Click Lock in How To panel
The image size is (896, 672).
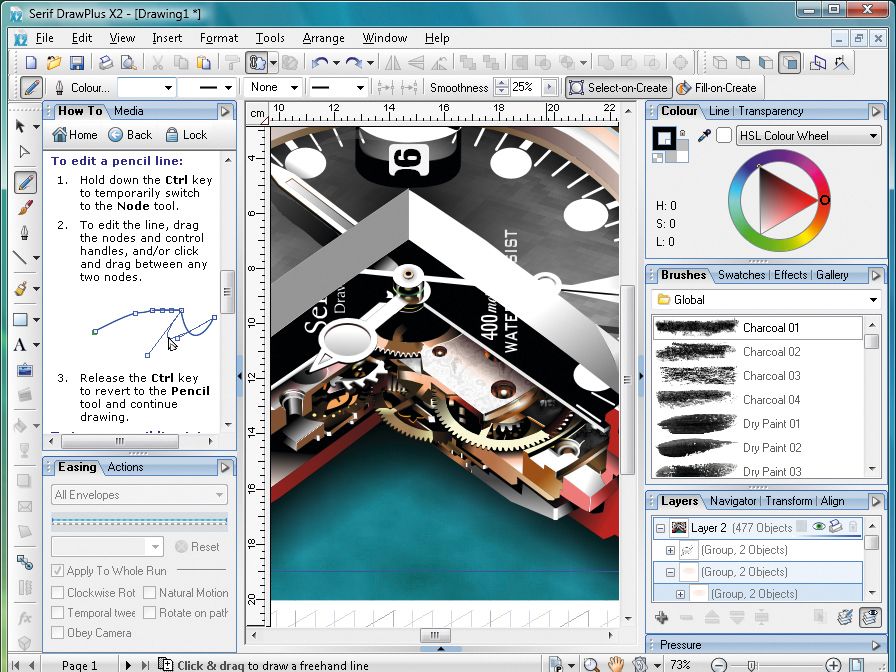point(186,135)
